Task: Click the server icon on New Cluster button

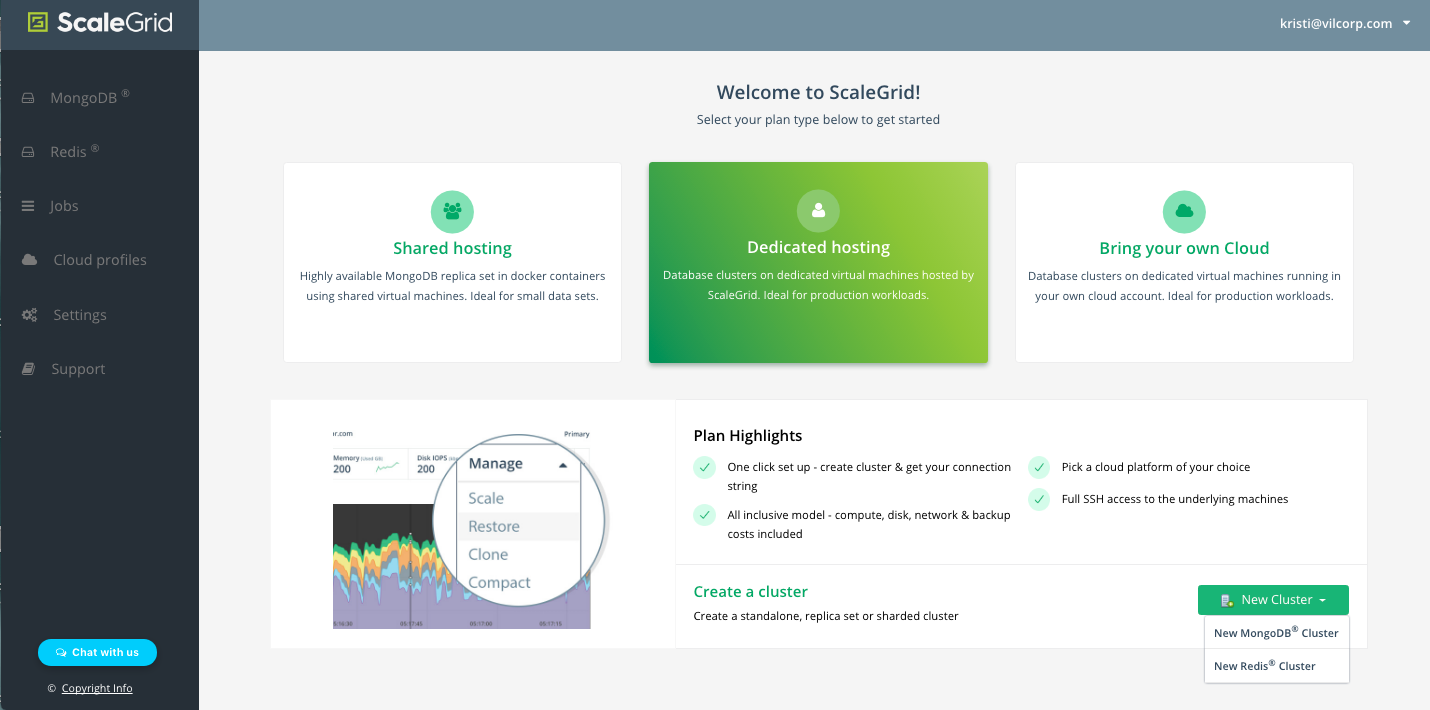Action: click(1227, 600)
